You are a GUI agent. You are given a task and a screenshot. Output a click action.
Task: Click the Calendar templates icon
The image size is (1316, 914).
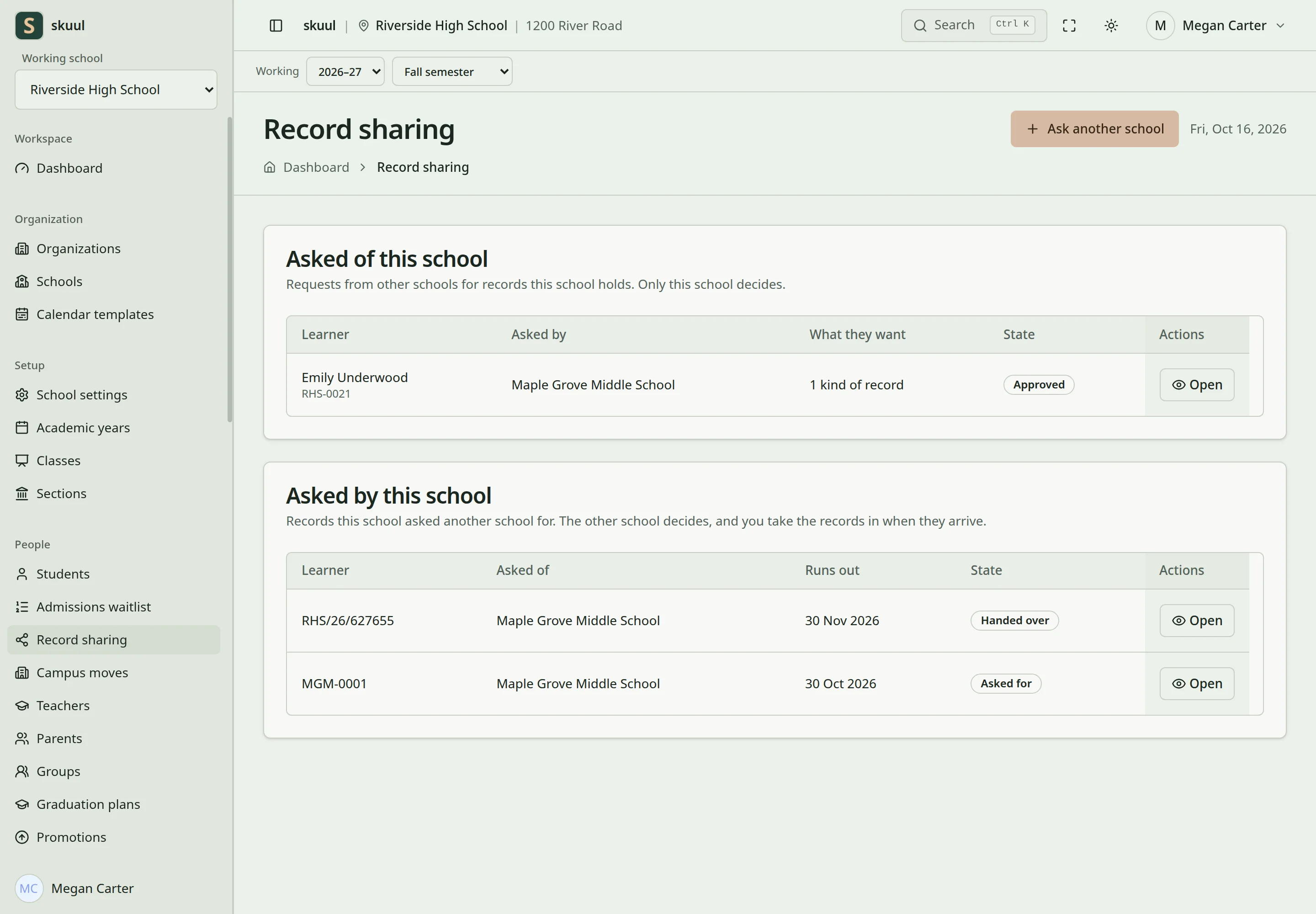(22, 314)
